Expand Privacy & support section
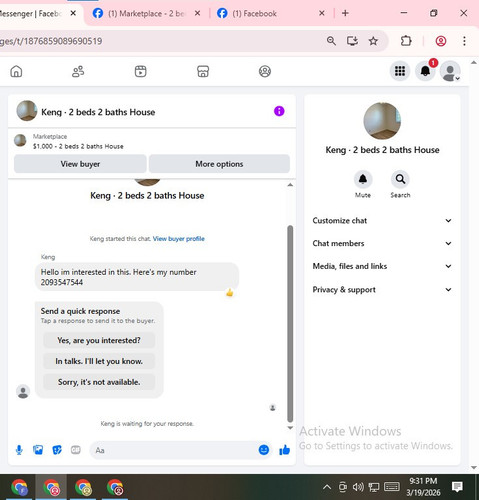The image size is (479, 500). (x=382, y=289)
